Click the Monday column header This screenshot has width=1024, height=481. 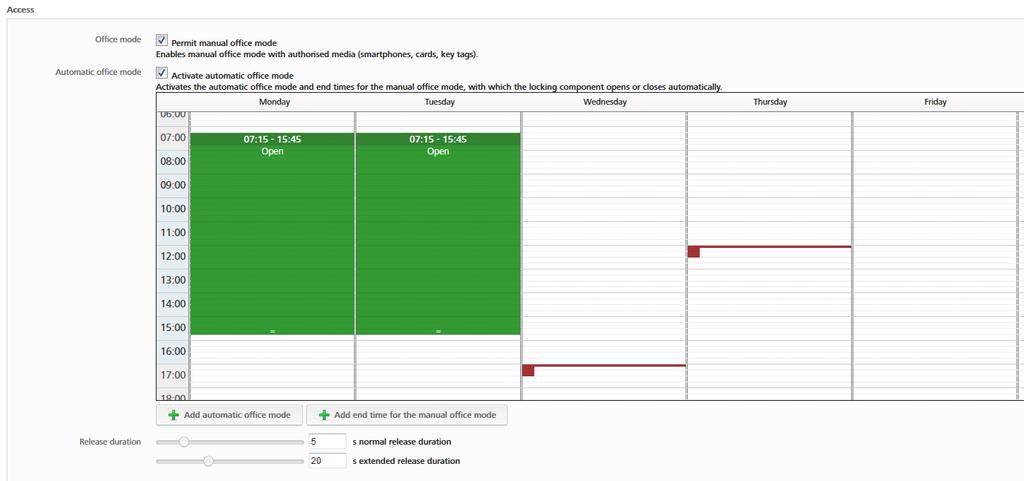(274, 102)
